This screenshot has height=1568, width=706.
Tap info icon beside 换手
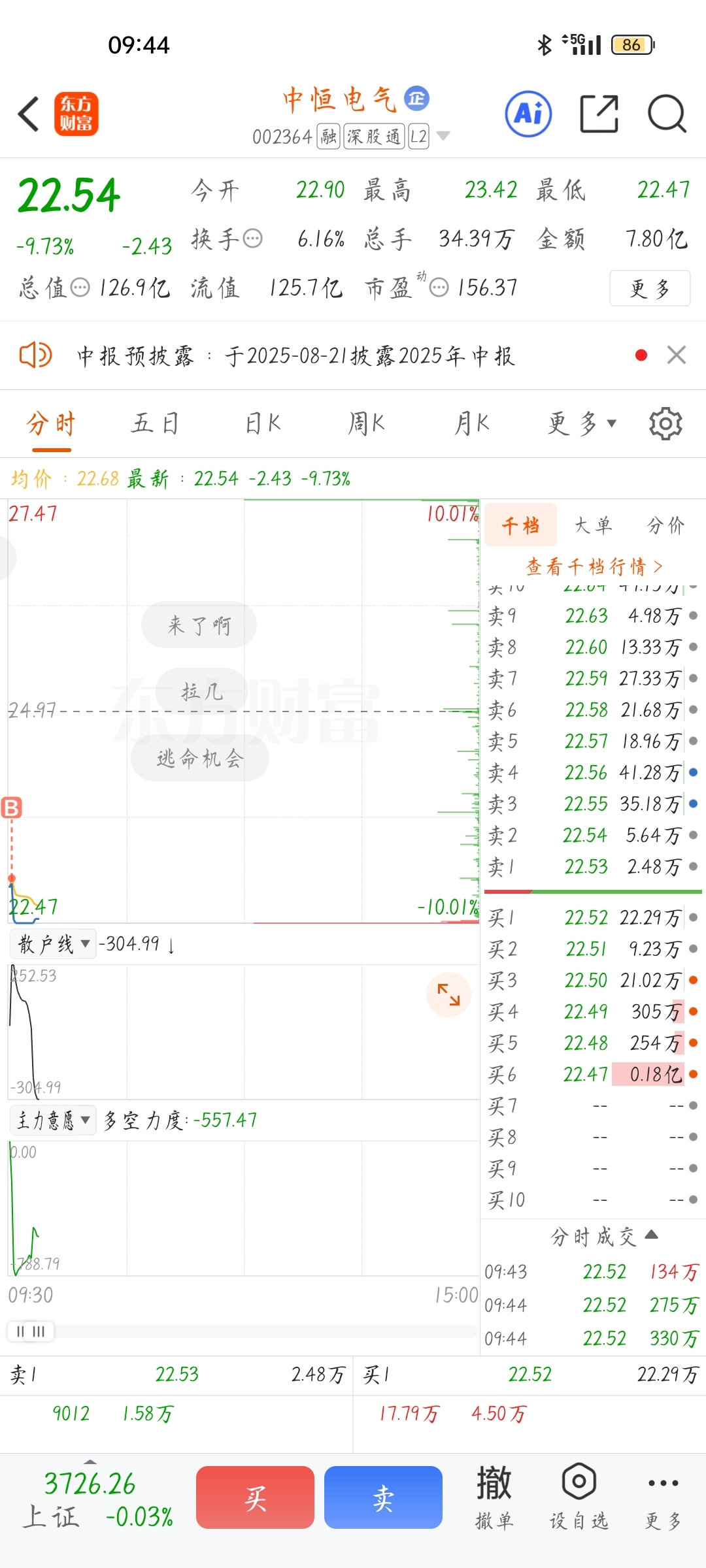(x=253, y=239)
